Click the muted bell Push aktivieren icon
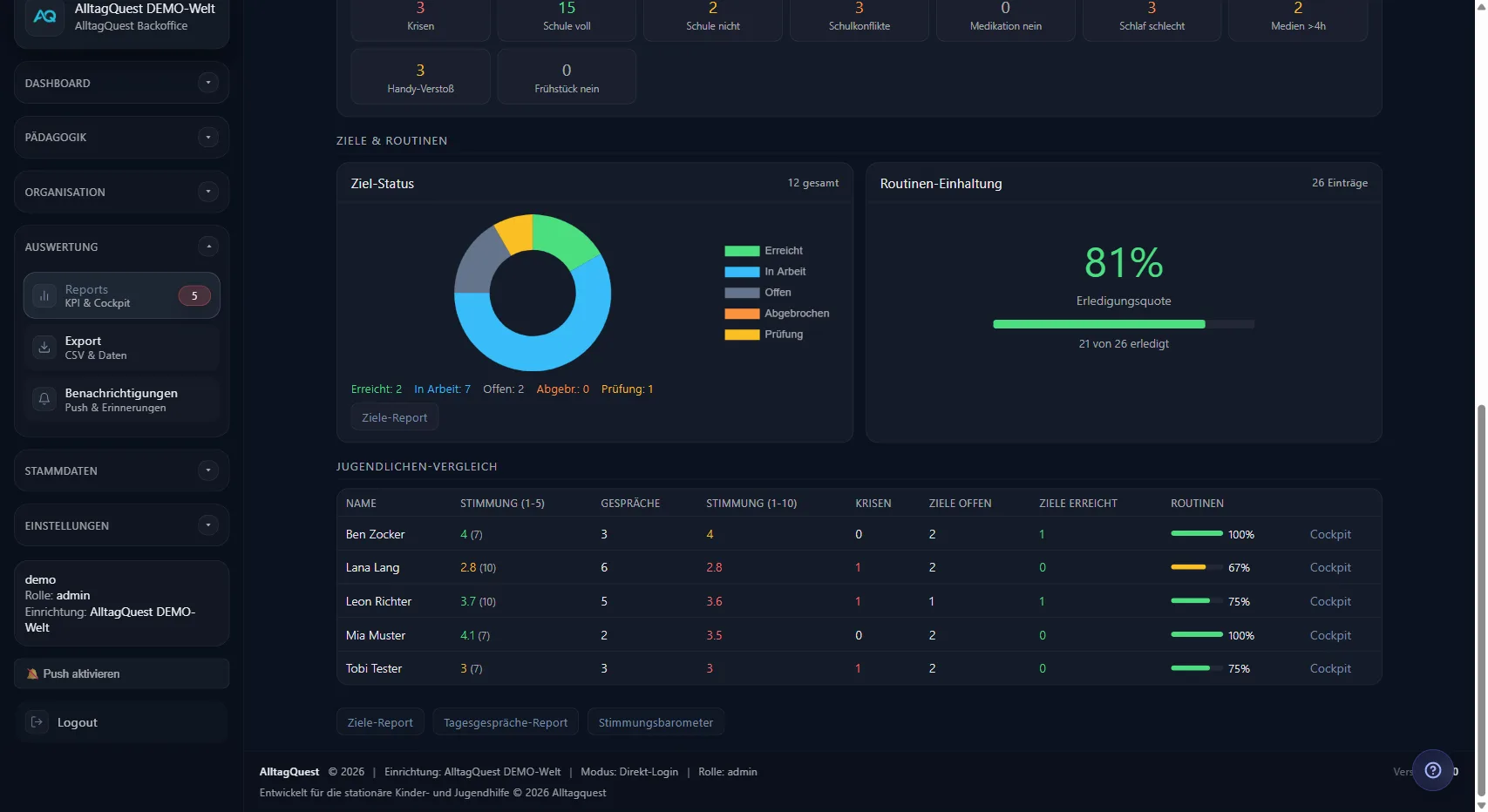This screenshot has height=812, width=1488. coord(32,673)
